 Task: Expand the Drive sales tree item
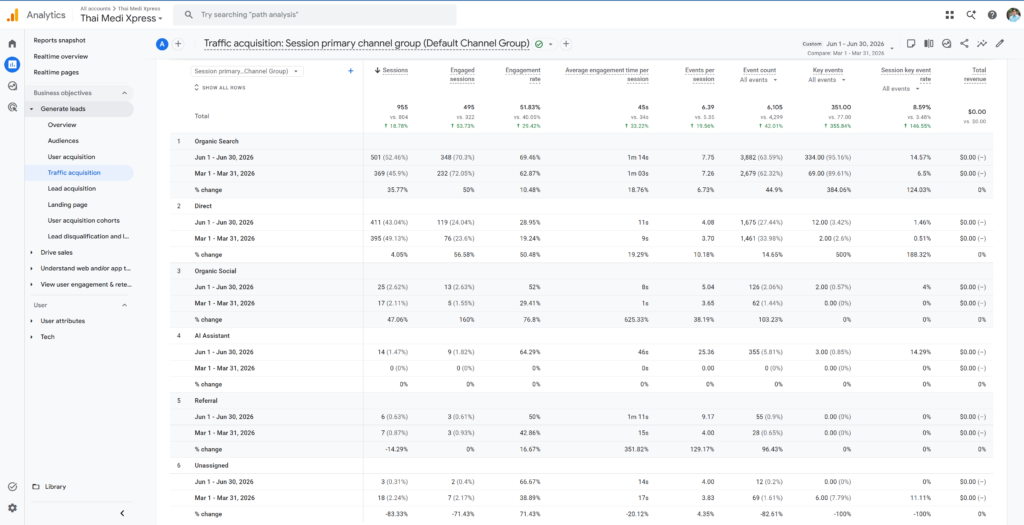pos(32,252)
